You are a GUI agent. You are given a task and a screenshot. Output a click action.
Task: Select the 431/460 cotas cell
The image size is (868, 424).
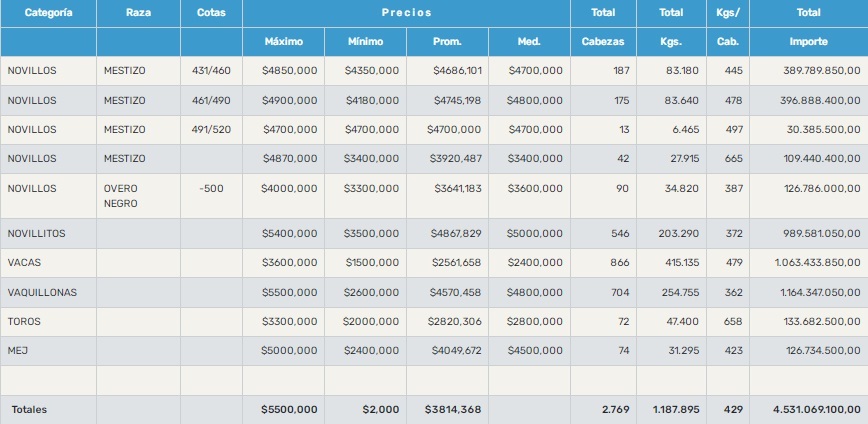click(x=211, y=71)
